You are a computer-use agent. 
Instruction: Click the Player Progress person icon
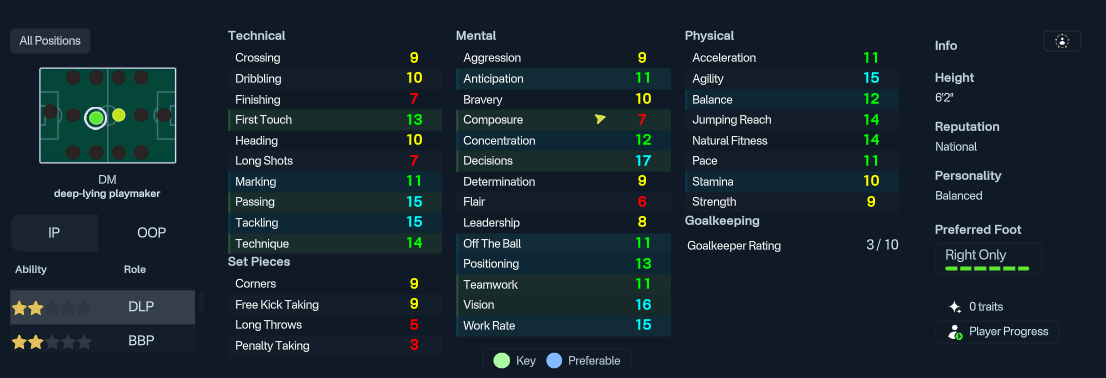tap(955, 332)
